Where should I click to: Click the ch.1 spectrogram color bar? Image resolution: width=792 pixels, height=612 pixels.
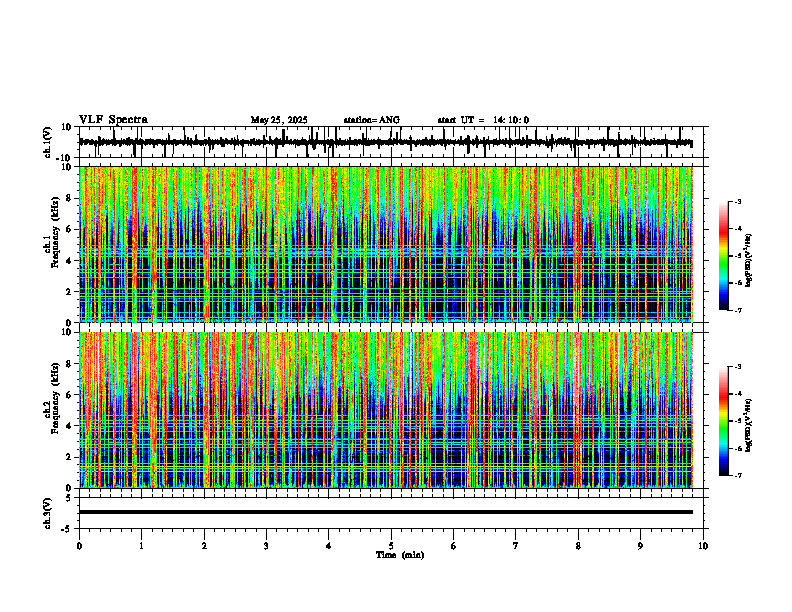pyautogui.click(x=723, y=256)
